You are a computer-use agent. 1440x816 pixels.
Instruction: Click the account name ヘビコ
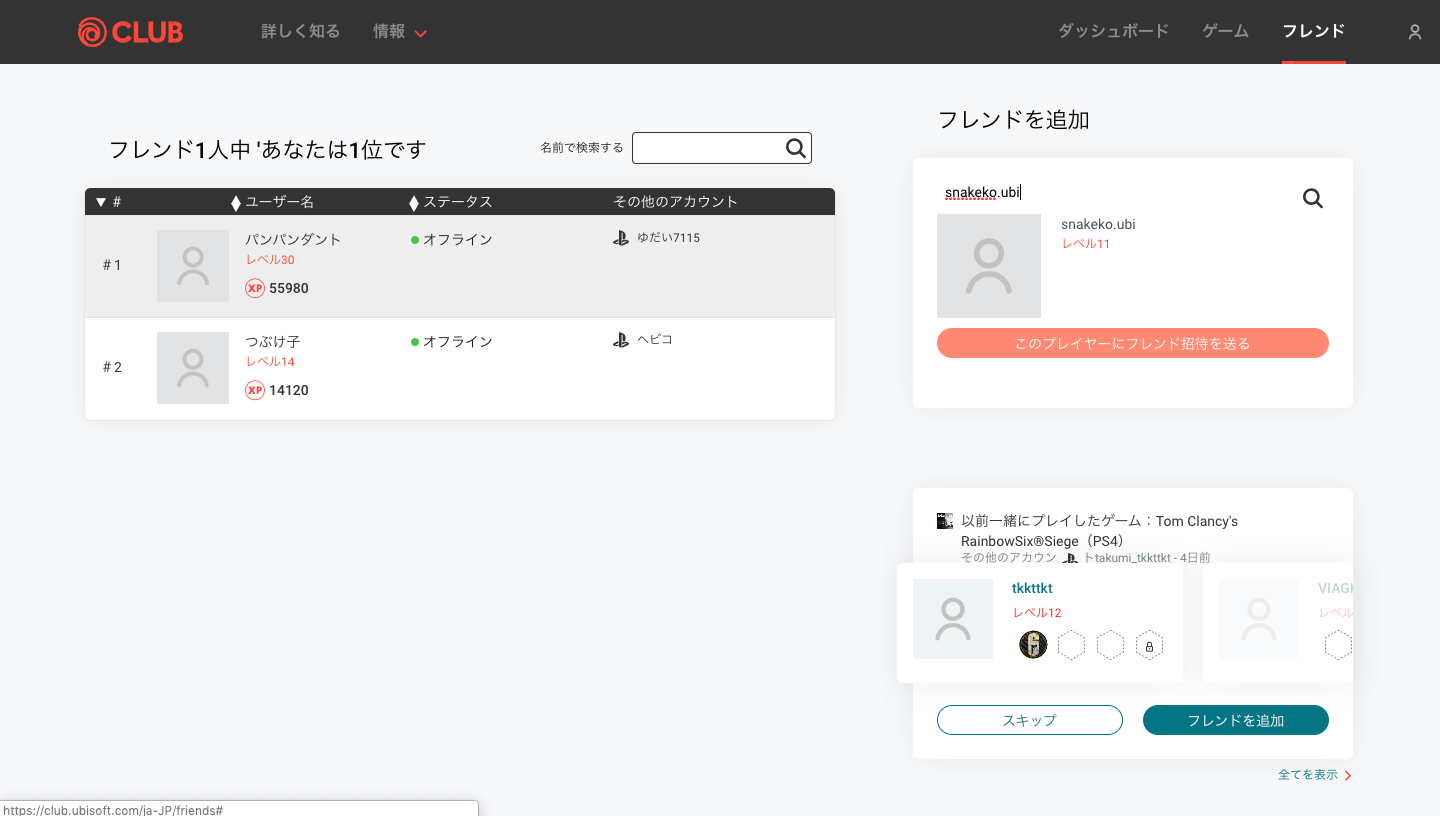click(655, 340)
